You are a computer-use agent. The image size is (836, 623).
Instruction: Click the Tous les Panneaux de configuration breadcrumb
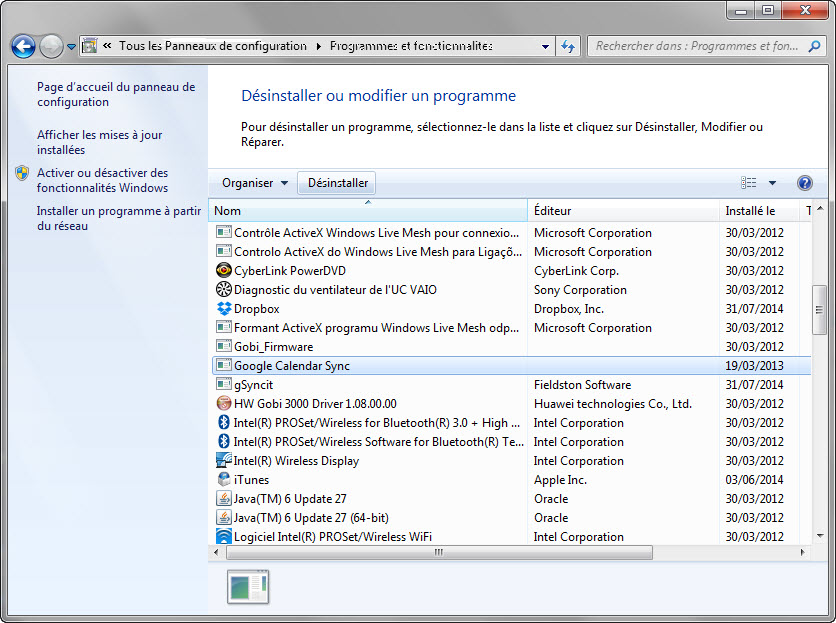coord(213,46)
